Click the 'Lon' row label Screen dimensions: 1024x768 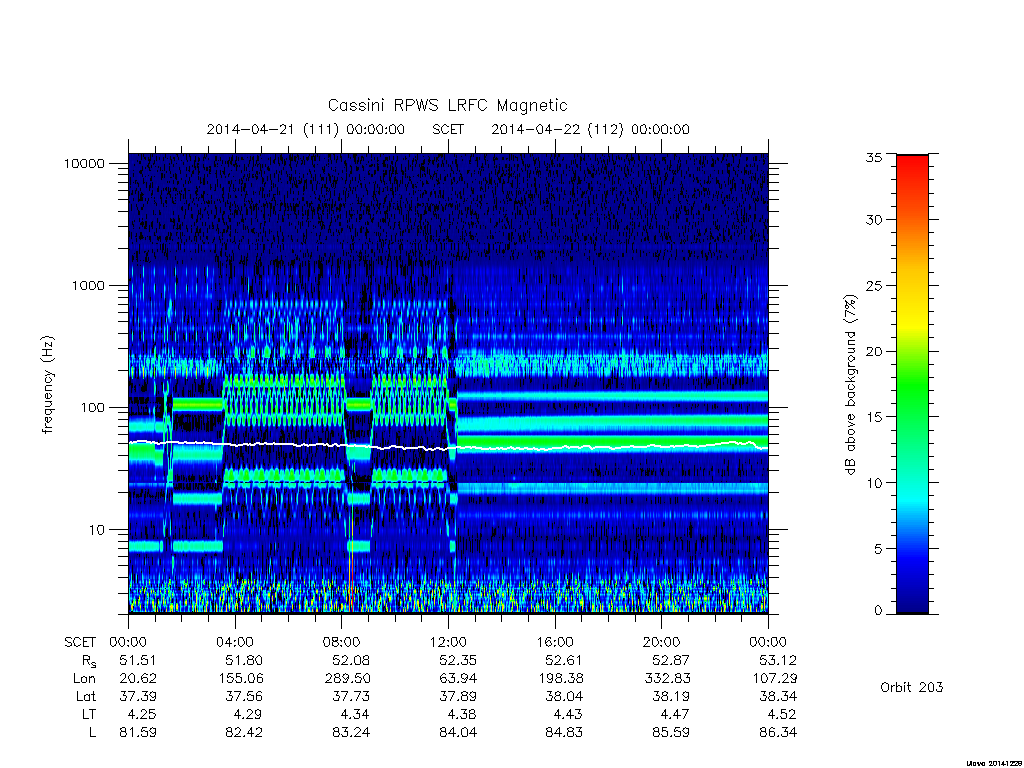pyautogui.click(x=84, y=679)
